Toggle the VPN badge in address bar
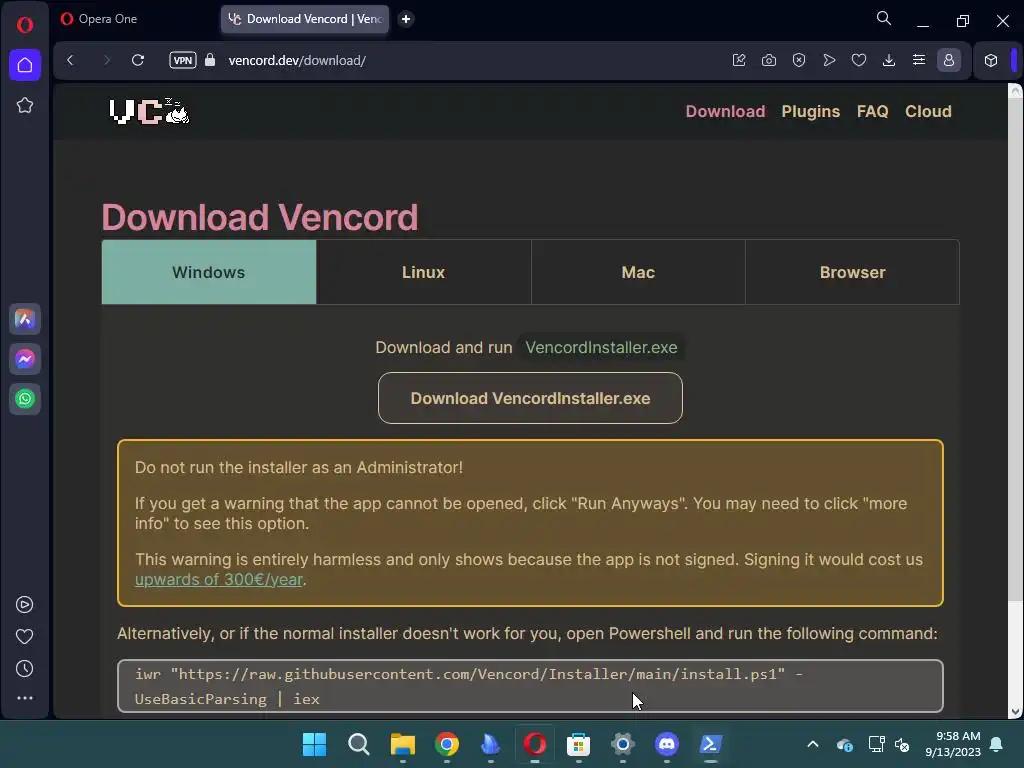The image size is (1024, 768). coord(183,60)
